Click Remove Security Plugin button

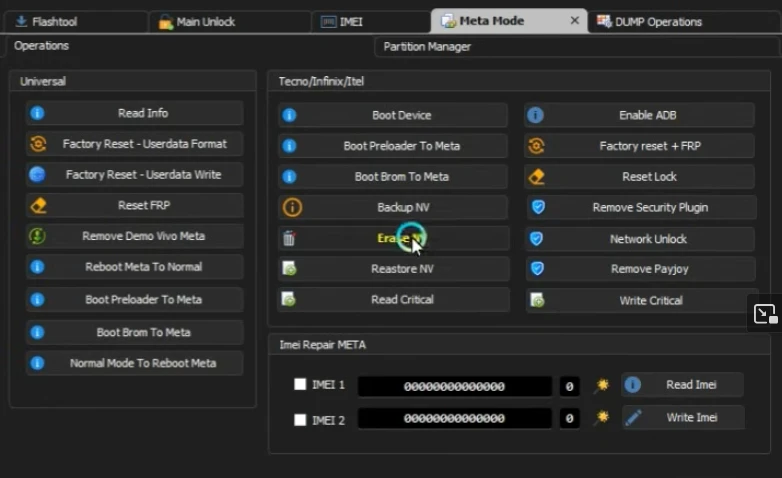(x=641, y=208)
